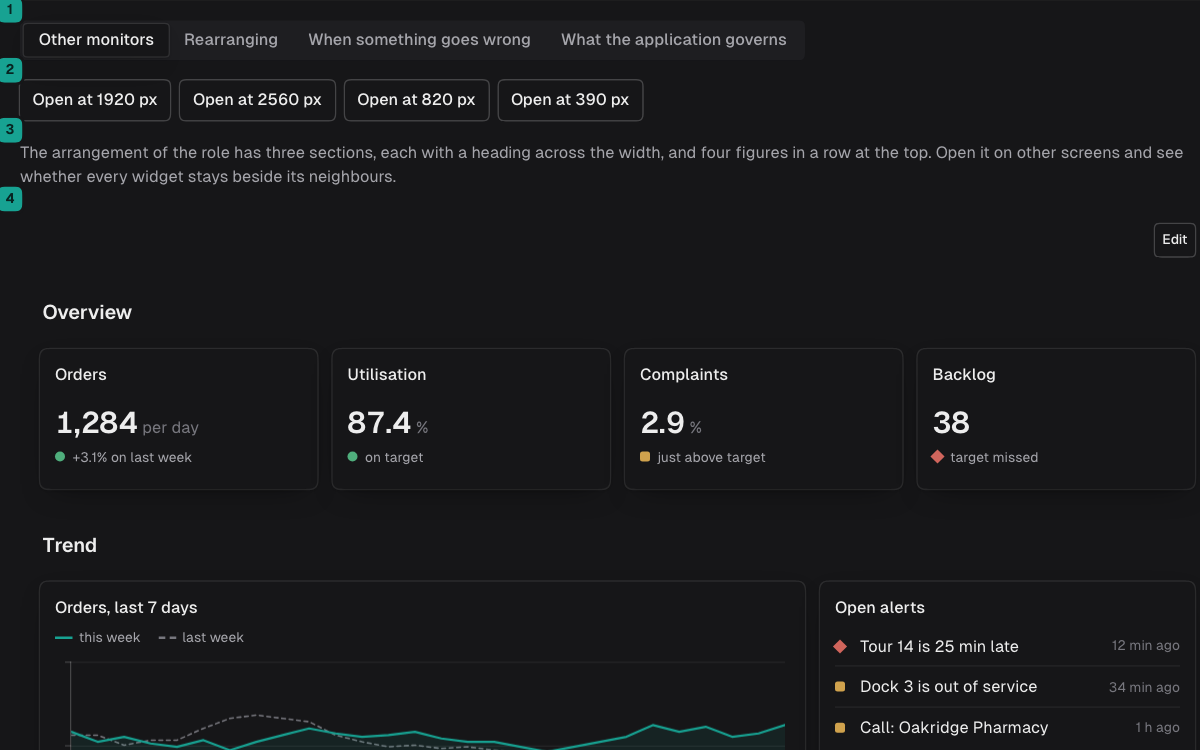Viewport: 1200px width, 750px height.
Task: Click the red diamond icon for Tour 14 alert
Action: [x=840, y=647]
